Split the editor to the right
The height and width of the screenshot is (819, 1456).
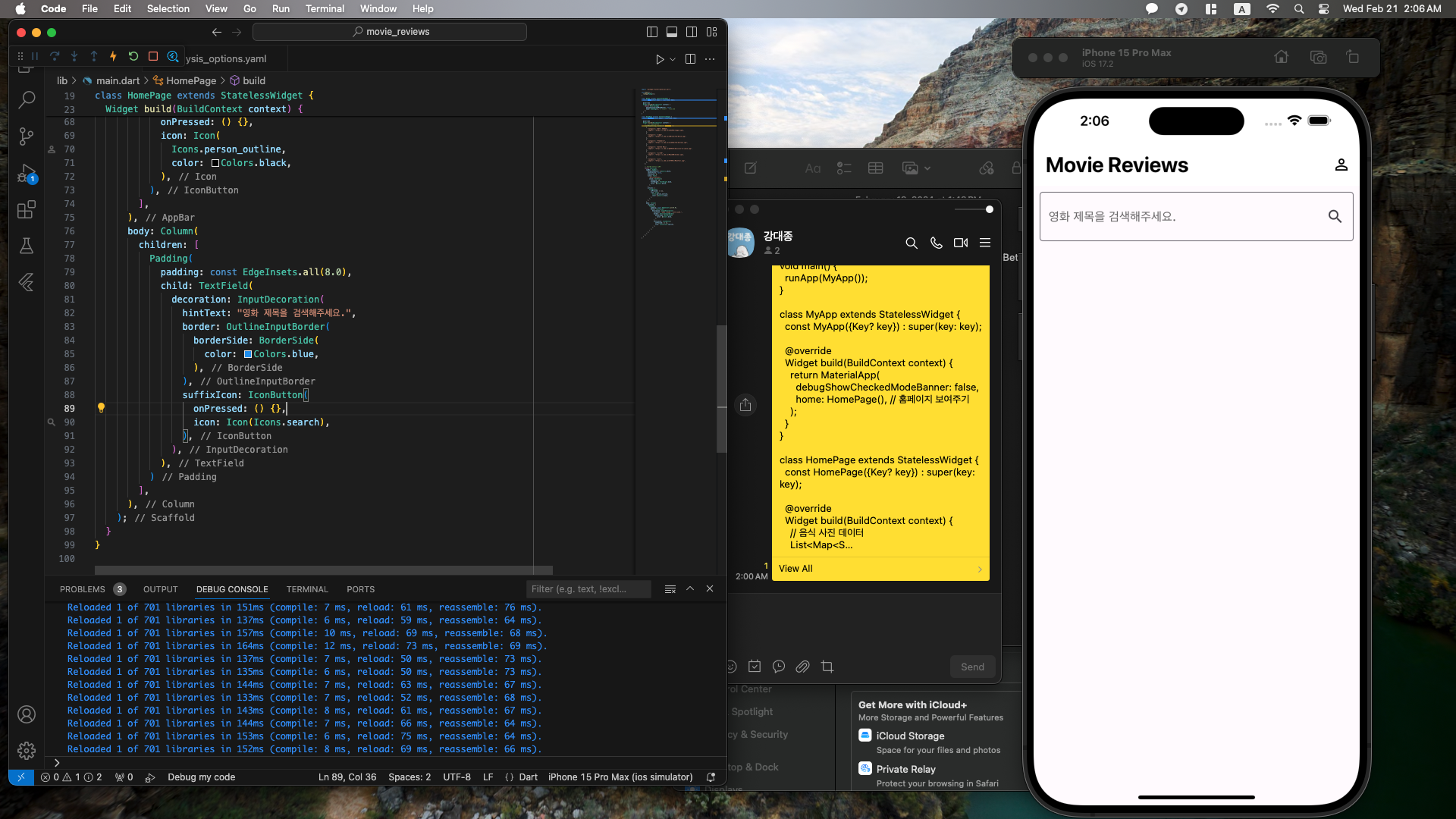coord(690,59)
